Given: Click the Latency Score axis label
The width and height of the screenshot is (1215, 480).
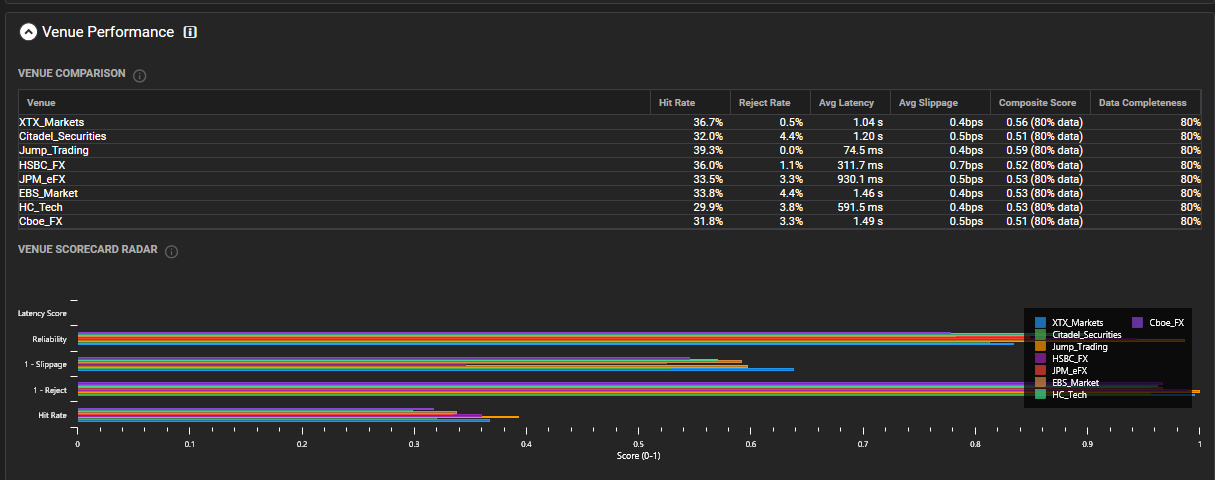Looking at the screenshot, I should point(42,313).
